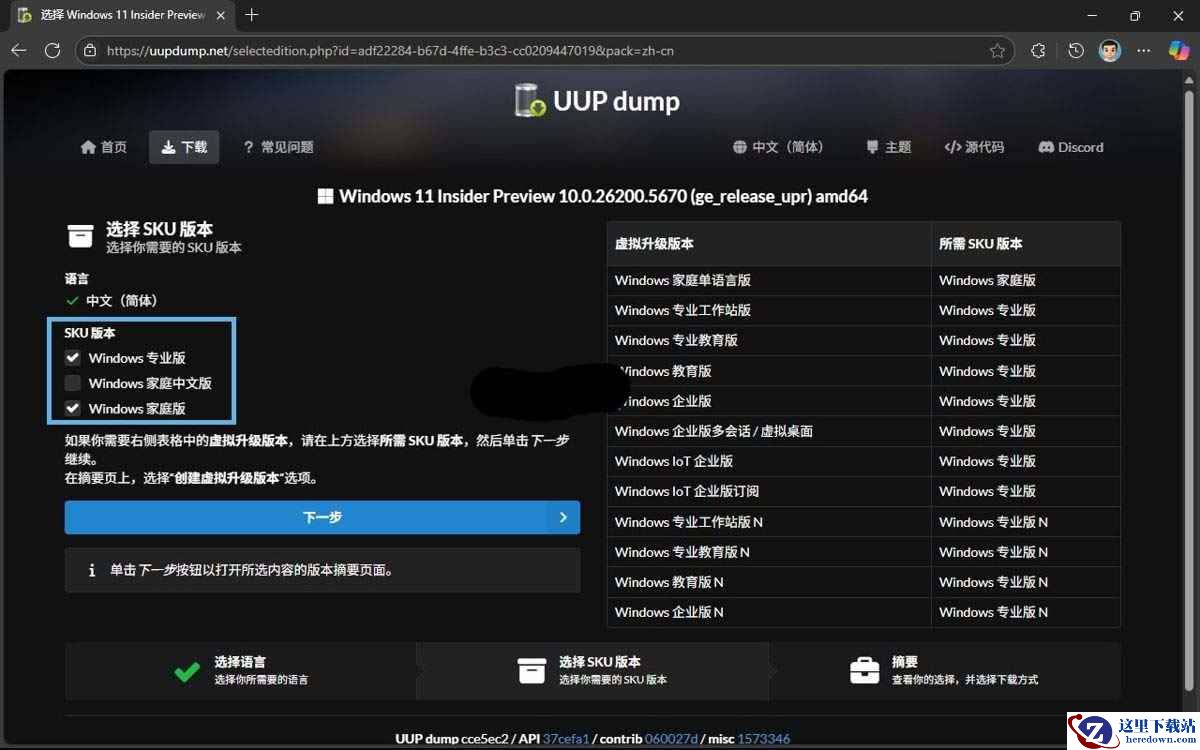View site information lock icon
1200x750 pixels.
[x=90, y=50]
